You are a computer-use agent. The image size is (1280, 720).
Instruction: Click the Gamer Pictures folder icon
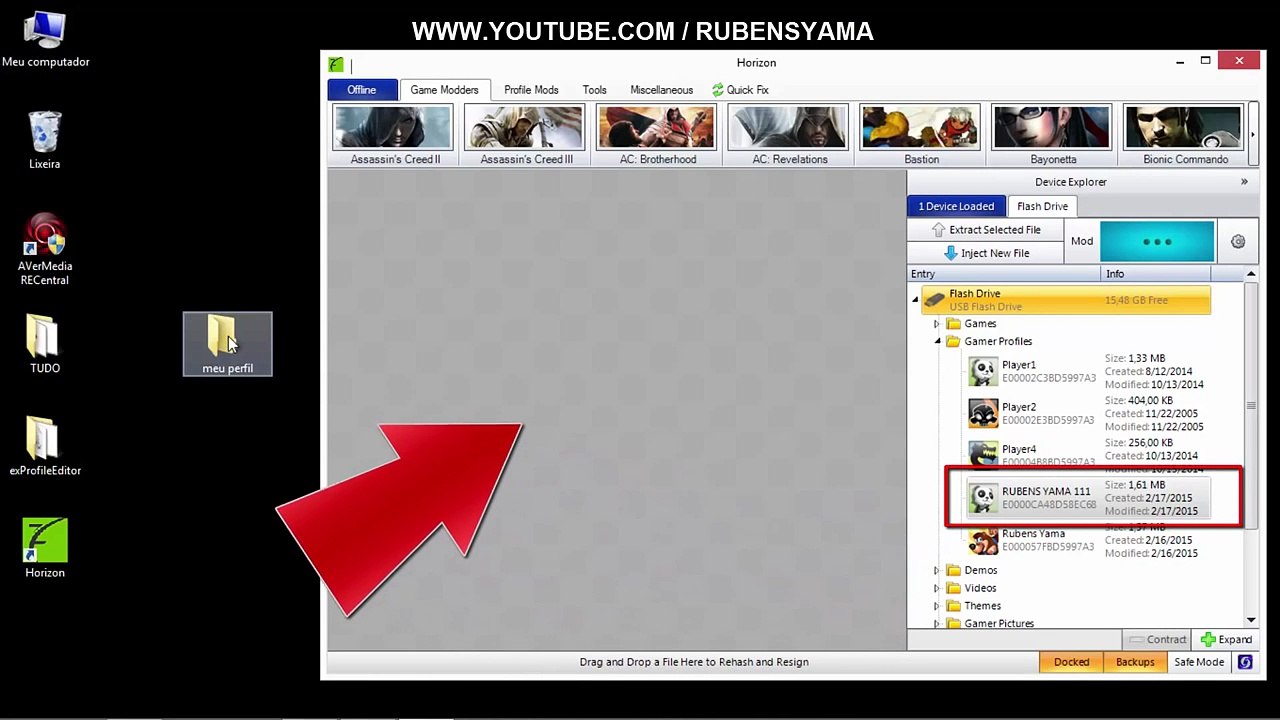(954, 624)
